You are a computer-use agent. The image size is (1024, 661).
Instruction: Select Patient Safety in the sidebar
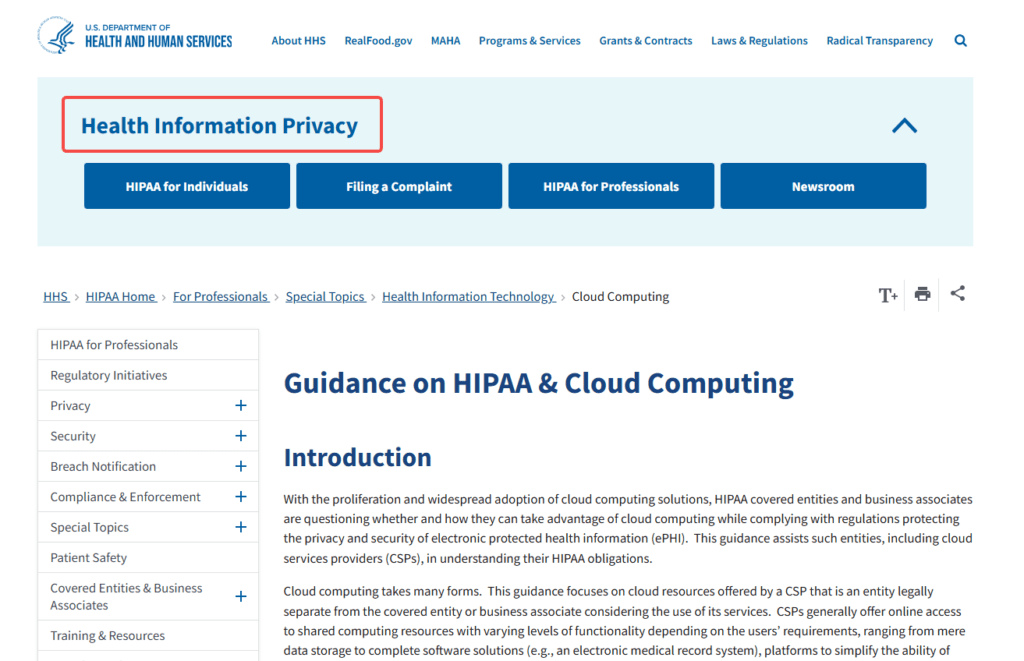pyautogui.click(x=89, y=558)
